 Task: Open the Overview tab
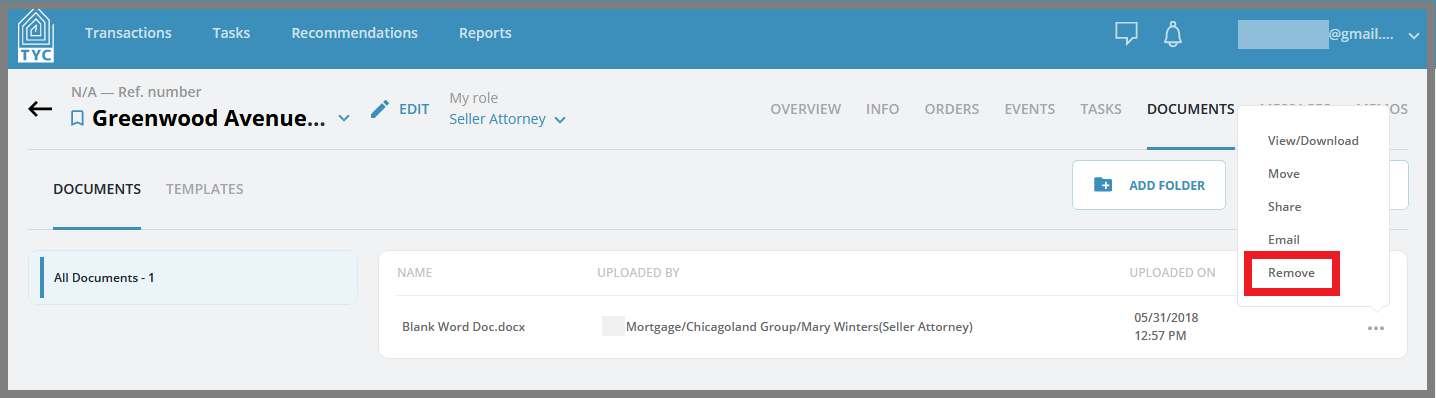tap(806, 109)
